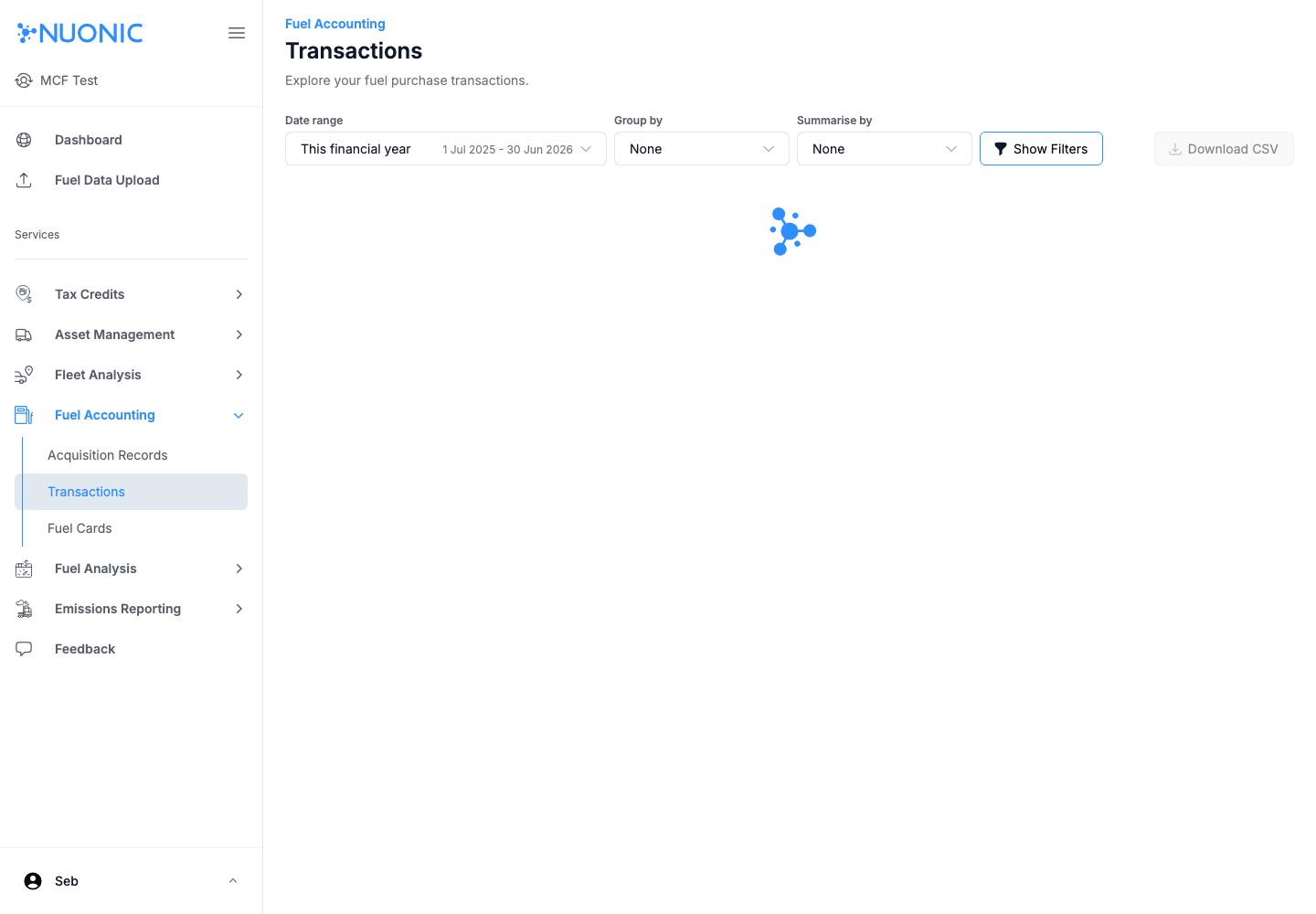Go to Acquisition Records page
This screenshot has width=1316, height=914.
point(108,455)
